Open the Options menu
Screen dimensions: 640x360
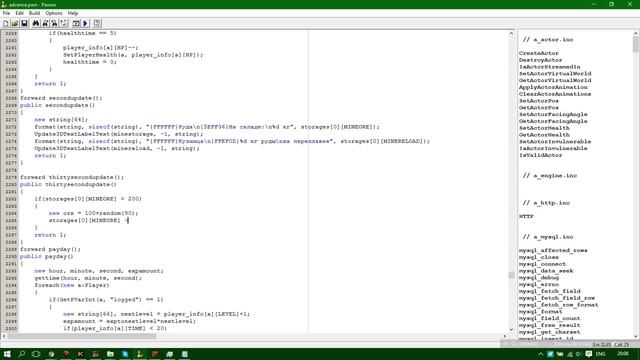click(54, 13)
